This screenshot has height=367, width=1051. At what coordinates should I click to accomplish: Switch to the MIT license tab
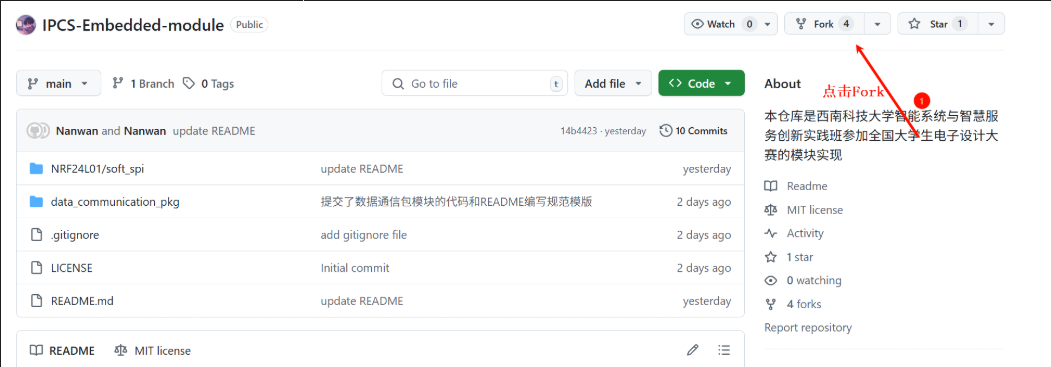[x=153, y=350]
